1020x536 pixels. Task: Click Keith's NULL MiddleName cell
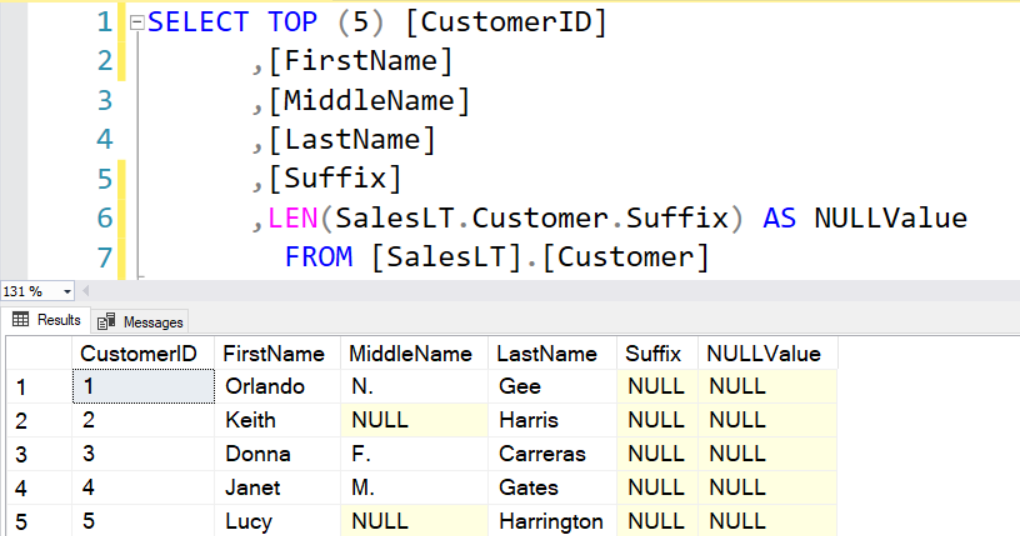coord(414,420)
